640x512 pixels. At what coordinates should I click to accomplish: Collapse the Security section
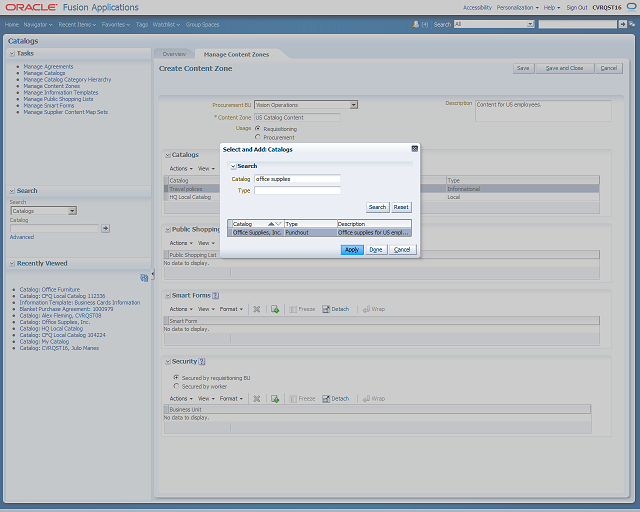tap(167, 361)
